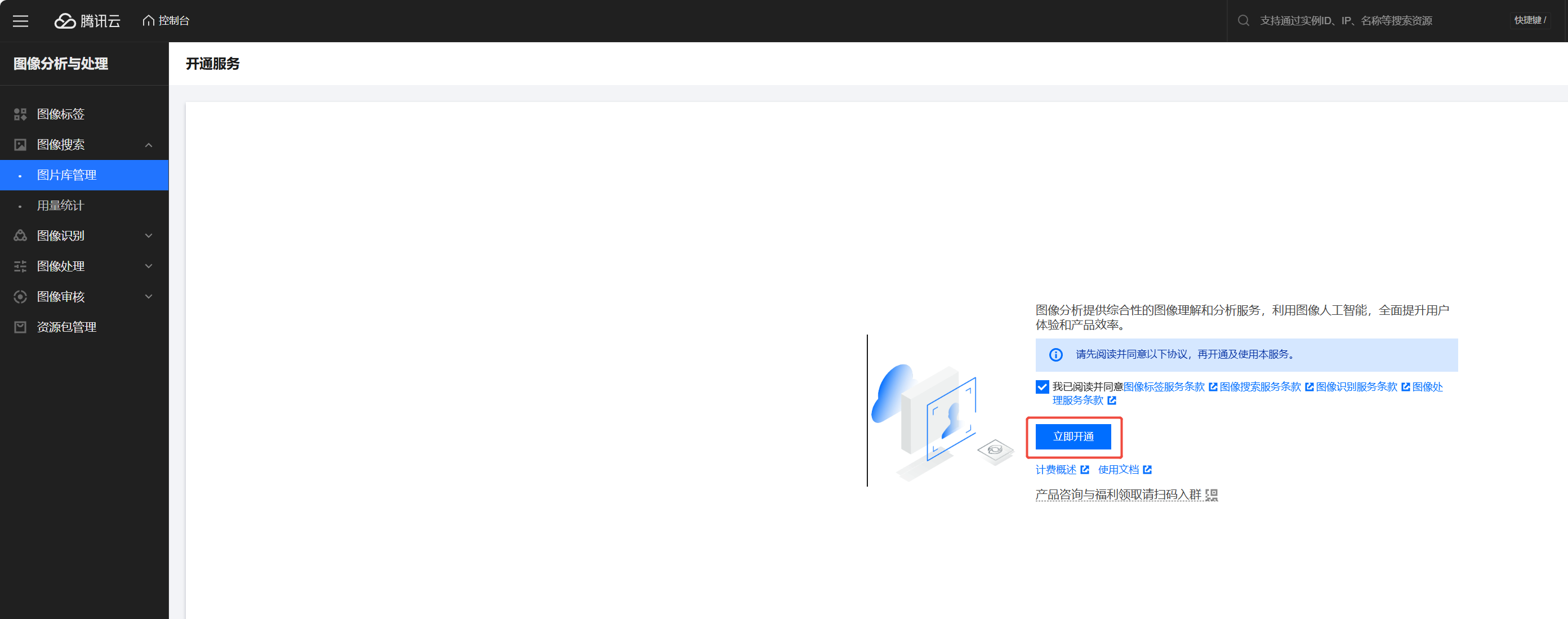Open 图像搜索 menu label
Screen dimensions: 1568x619
(x=60, y=145)
